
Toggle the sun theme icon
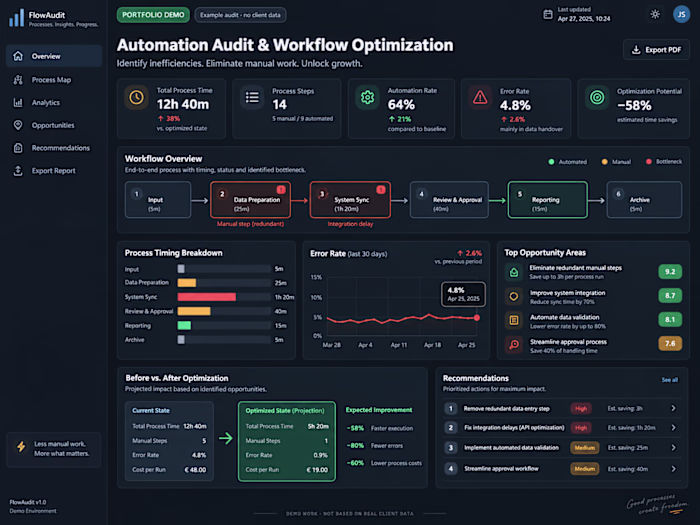point(655,14)
